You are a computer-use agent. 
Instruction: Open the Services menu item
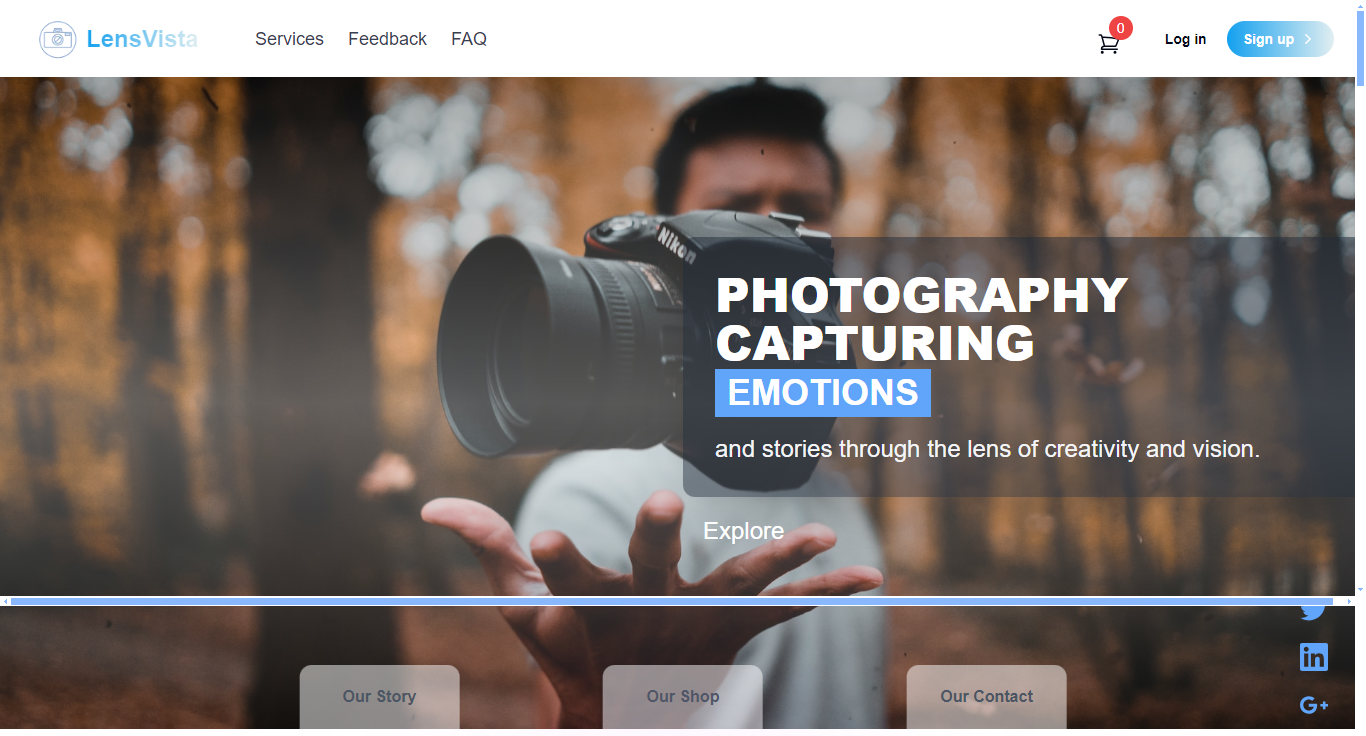(289, 39)
